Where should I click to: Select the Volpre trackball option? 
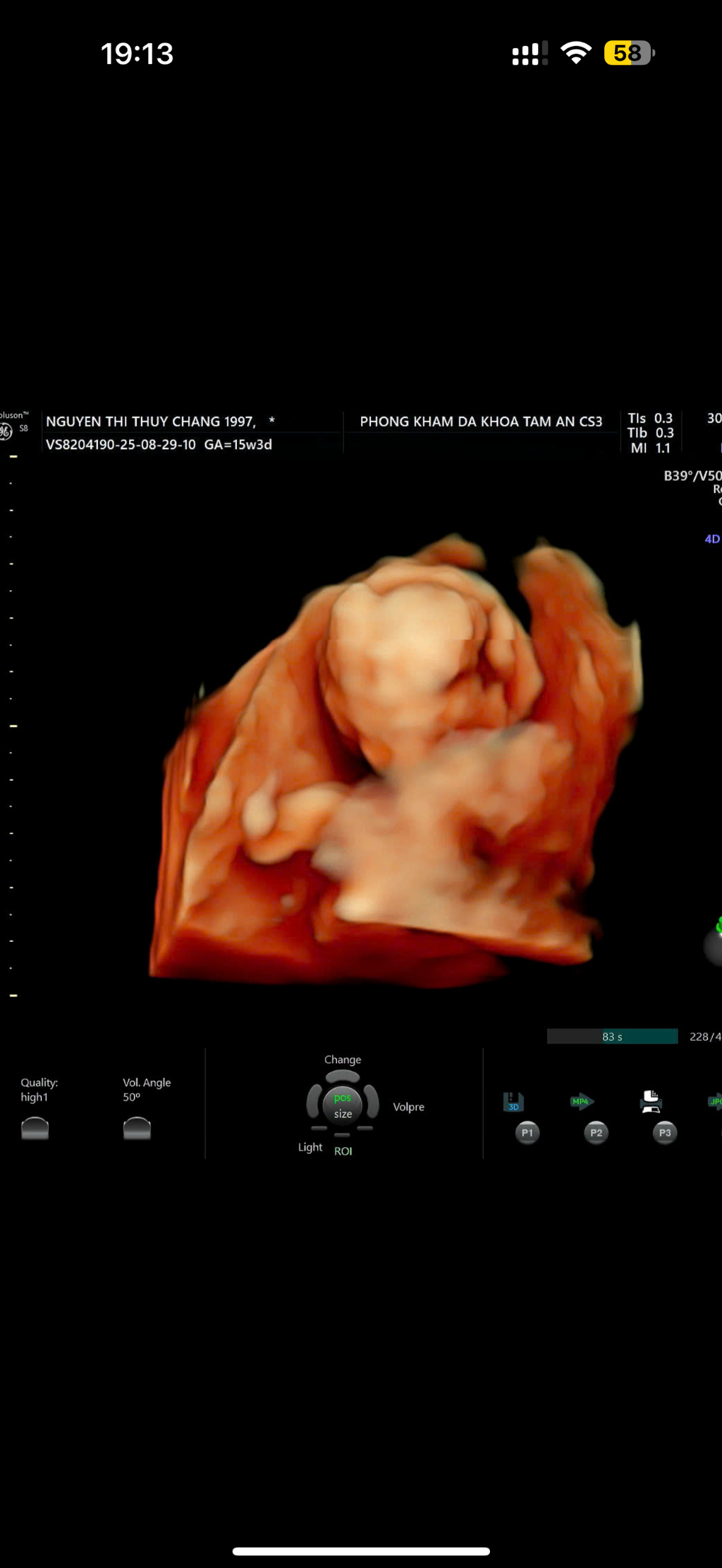[408, 1107]
